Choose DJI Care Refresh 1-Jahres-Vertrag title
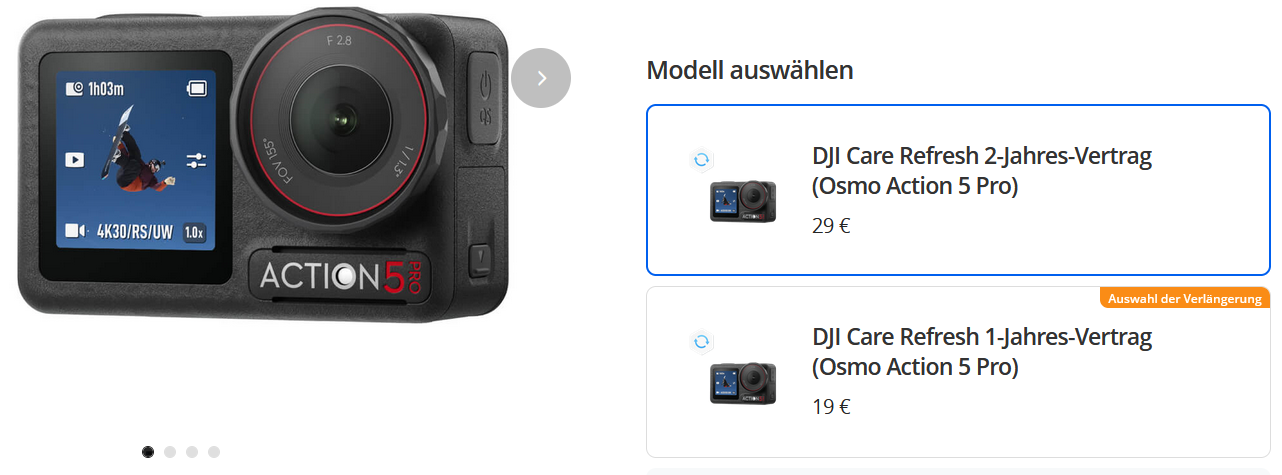The image size is (1282, 475). [982, 352]
